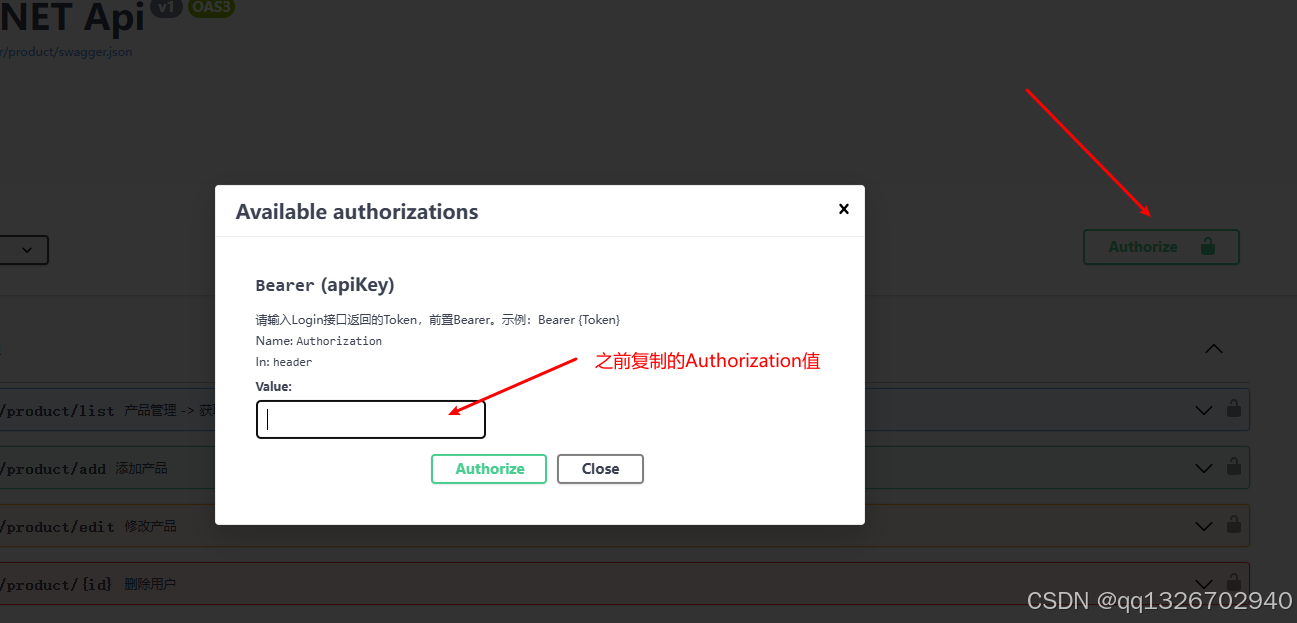
Task: Click inside the Value input field
Action: pos(370,419)
